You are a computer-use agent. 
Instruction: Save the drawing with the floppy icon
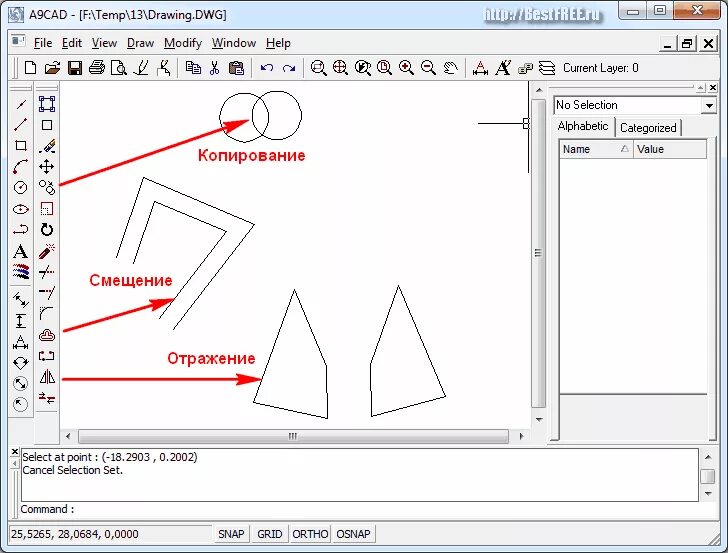click(x=74, y=68)
